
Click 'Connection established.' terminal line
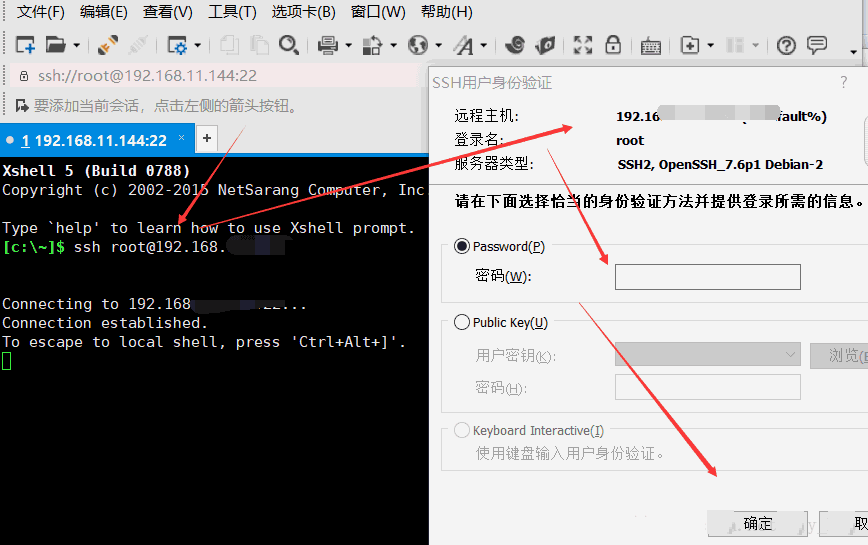pos(105,323)
